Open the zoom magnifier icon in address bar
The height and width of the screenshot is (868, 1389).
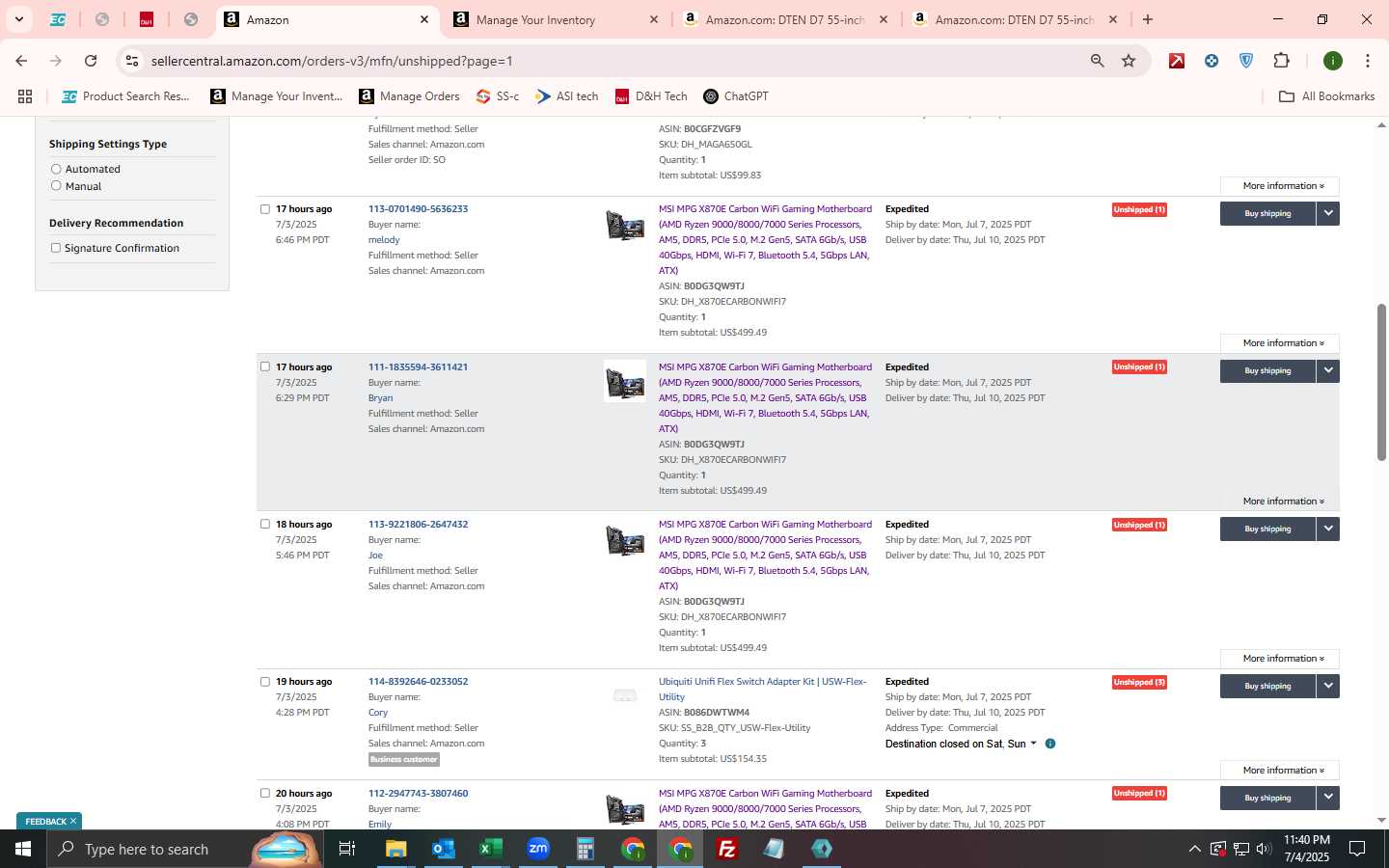click(1098, 61)
